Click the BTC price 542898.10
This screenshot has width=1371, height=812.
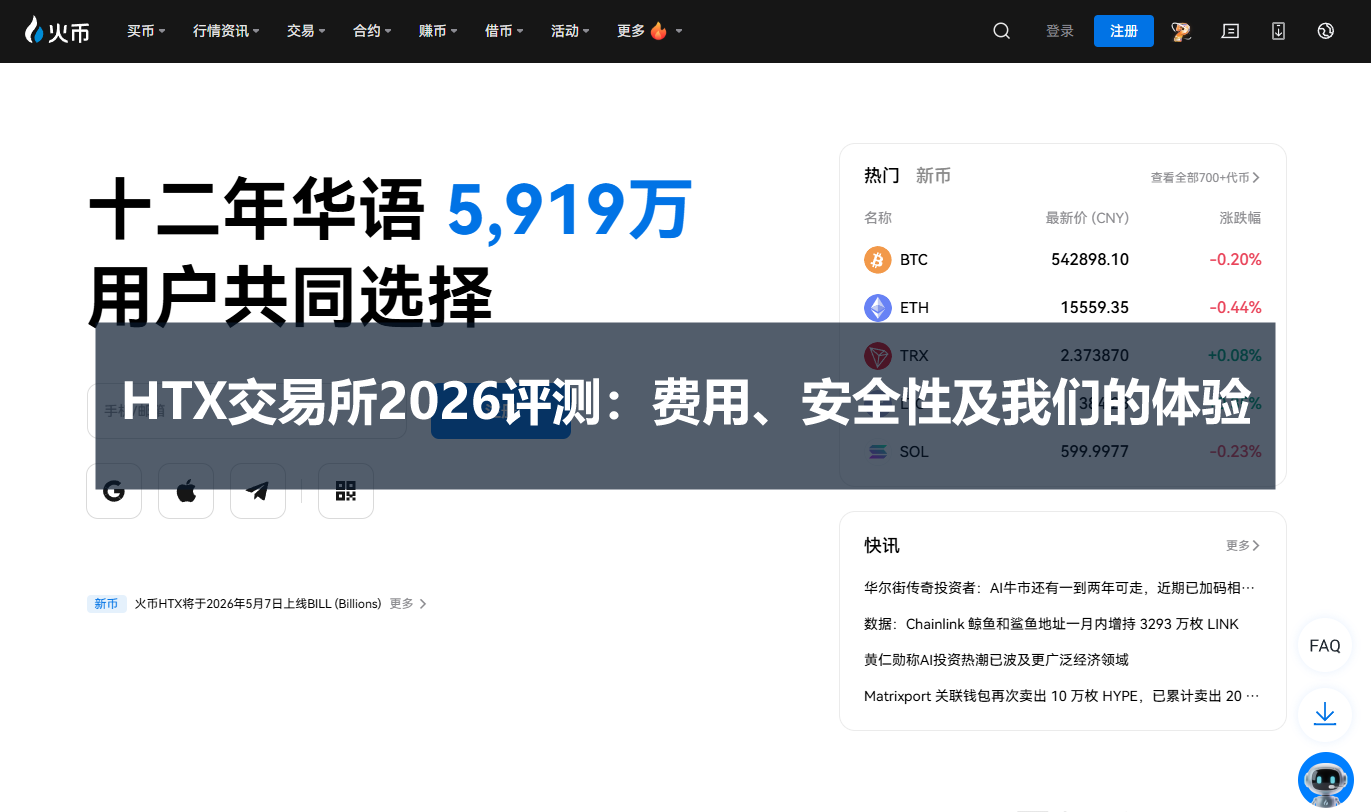pyautogui.click(x=1090, y=260)
